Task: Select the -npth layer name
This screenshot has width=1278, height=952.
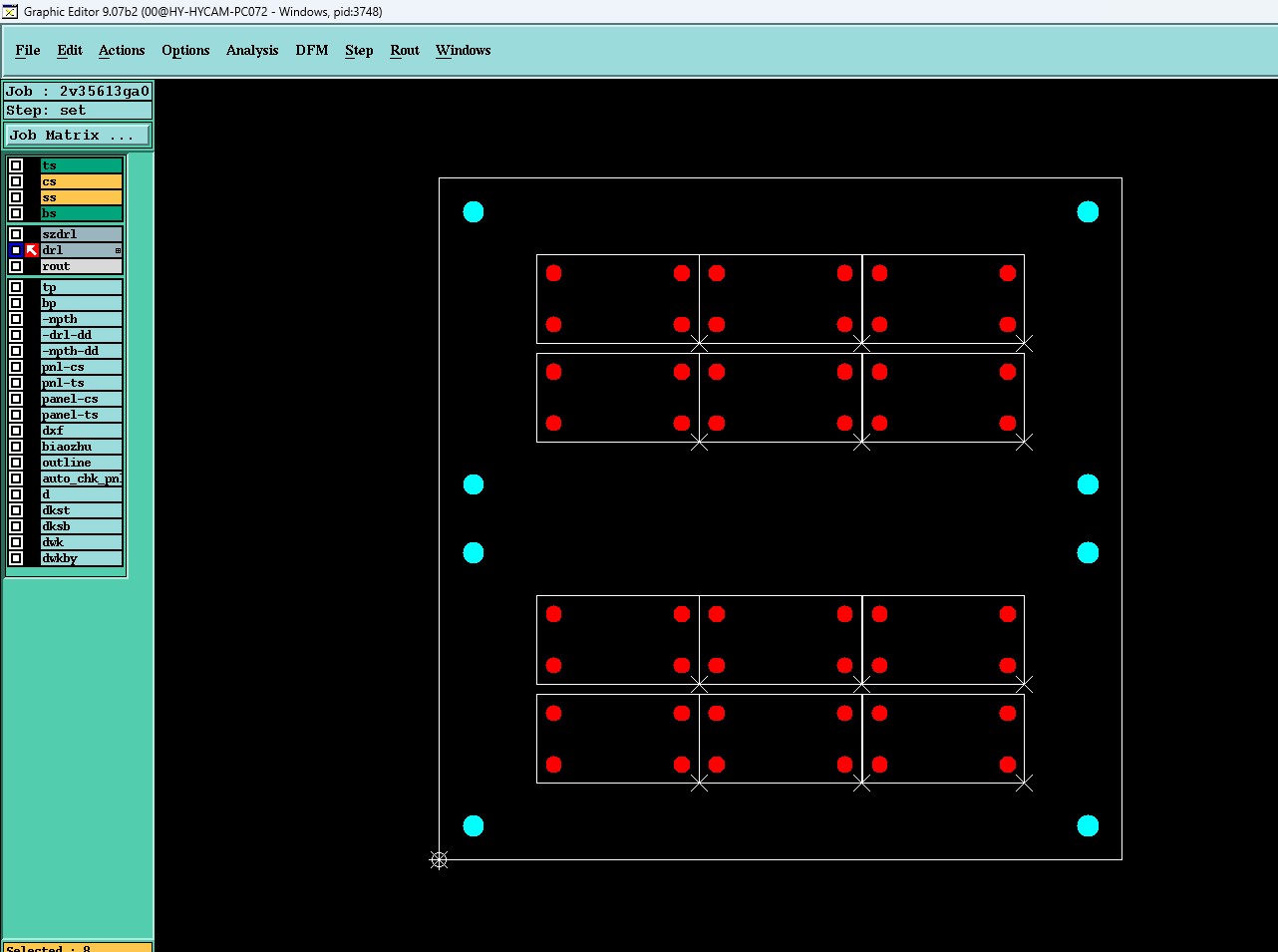Action: tap(82, 319)
